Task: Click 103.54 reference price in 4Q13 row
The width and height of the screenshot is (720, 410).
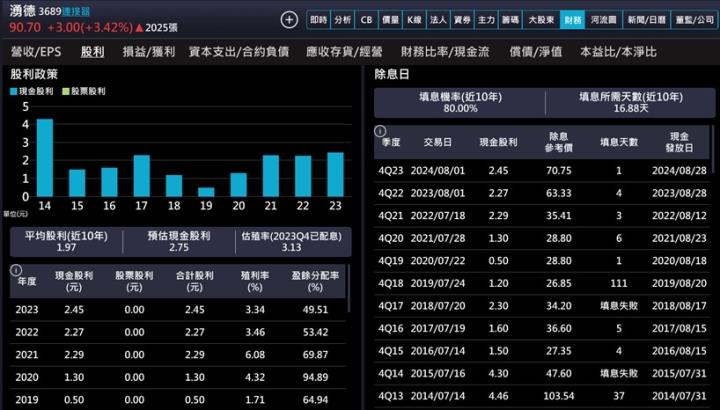Action: 559,396
